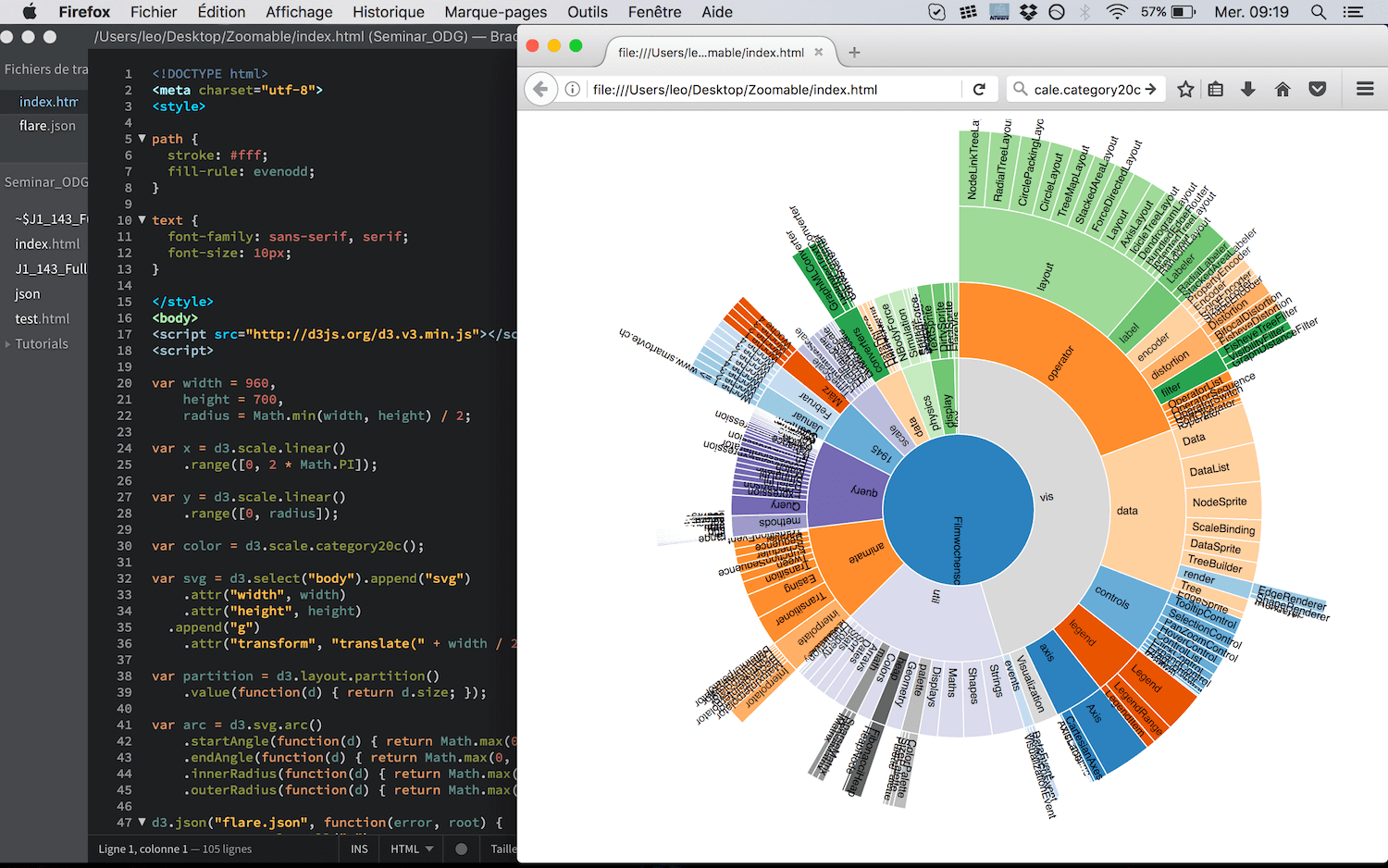The width and height of the screenshot is (1388, 868).
Task: Expand the Tutorials folder in sidebar
Action: point(8,344)
